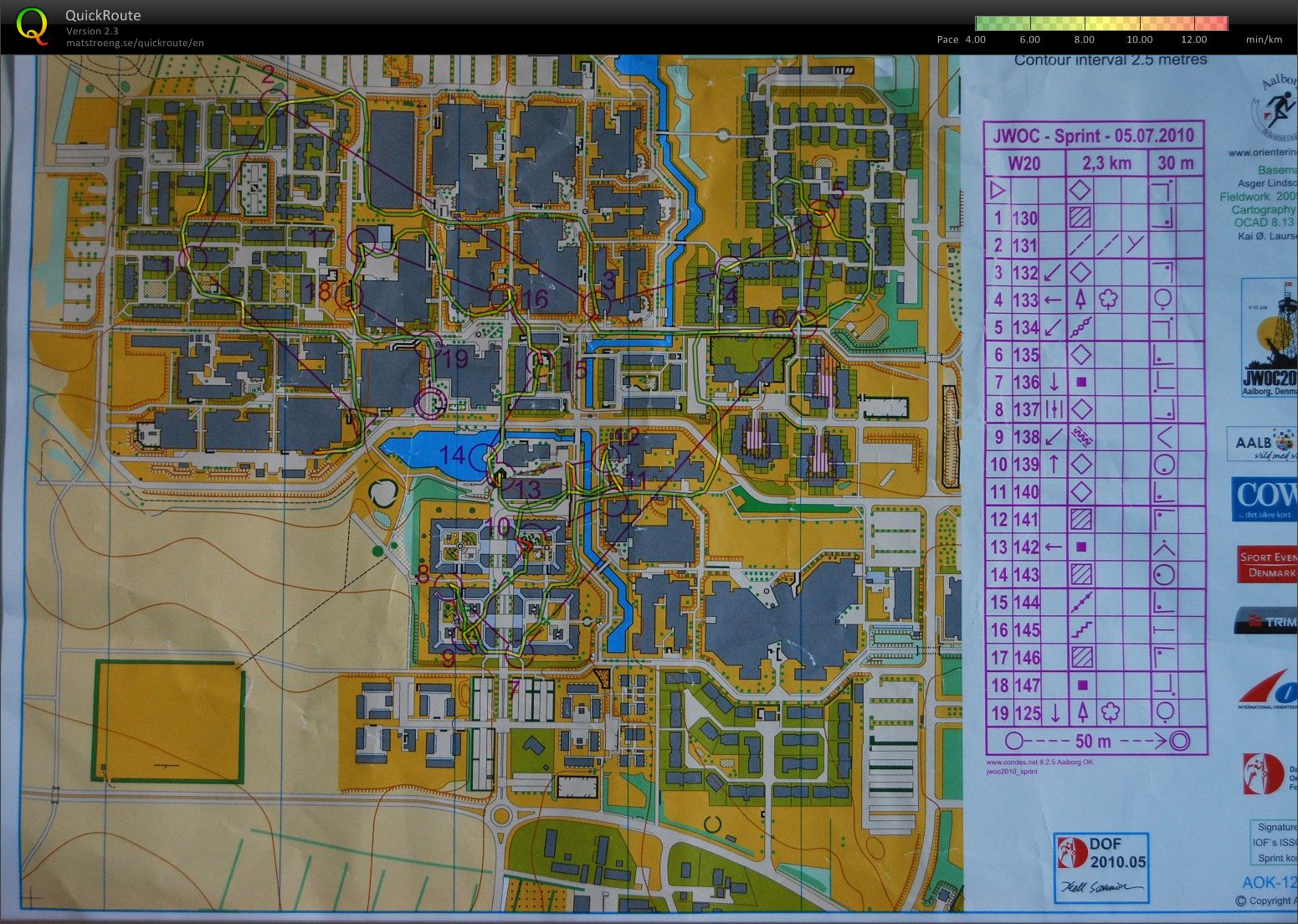Viewport: 1298px width, 924px height.
Task: Click the COWI sponsor logo
Action: tap(1265, 499)
